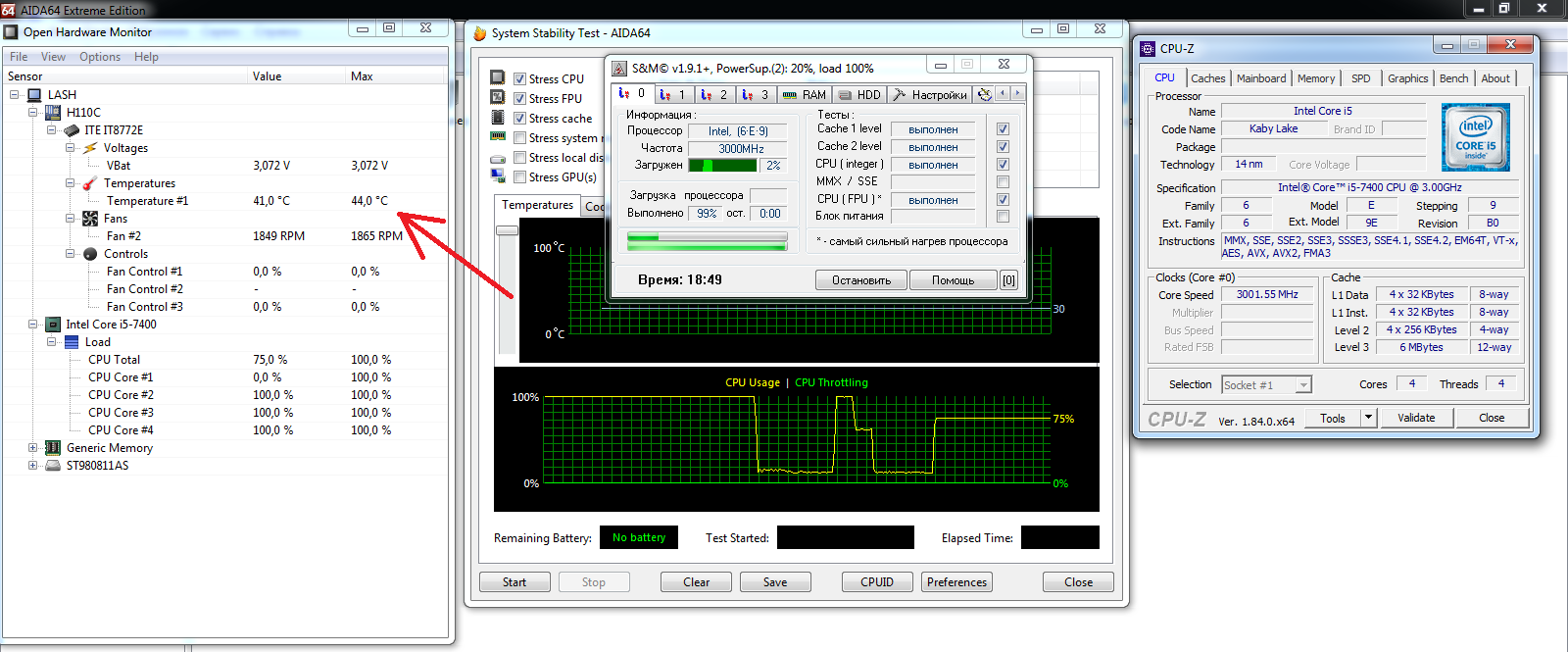Image resolution: width=1568 pixels, height=652 pixels.
Task: Click the Preferences button
Action: pos(956,582)
